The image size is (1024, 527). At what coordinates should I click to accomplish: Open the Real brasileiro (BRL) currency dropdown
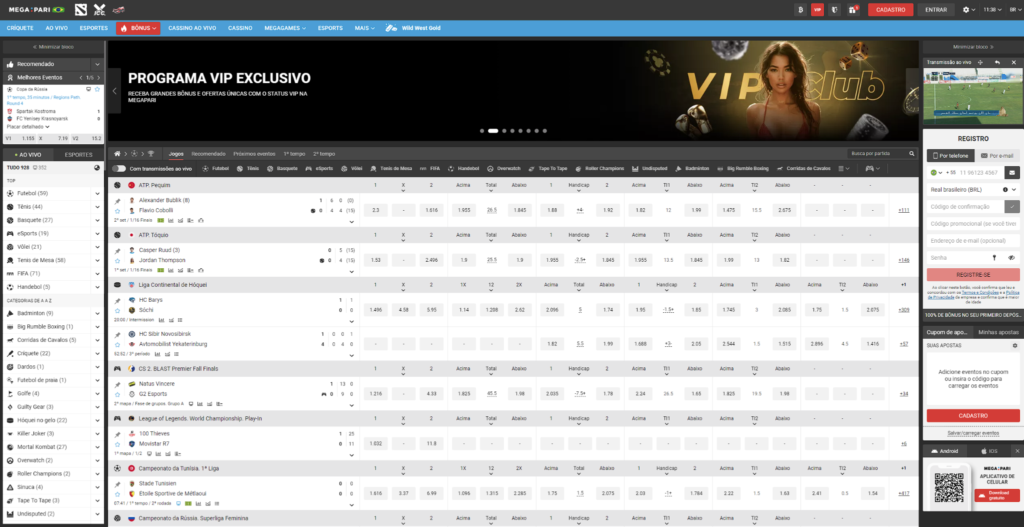(x=973, y=189)
